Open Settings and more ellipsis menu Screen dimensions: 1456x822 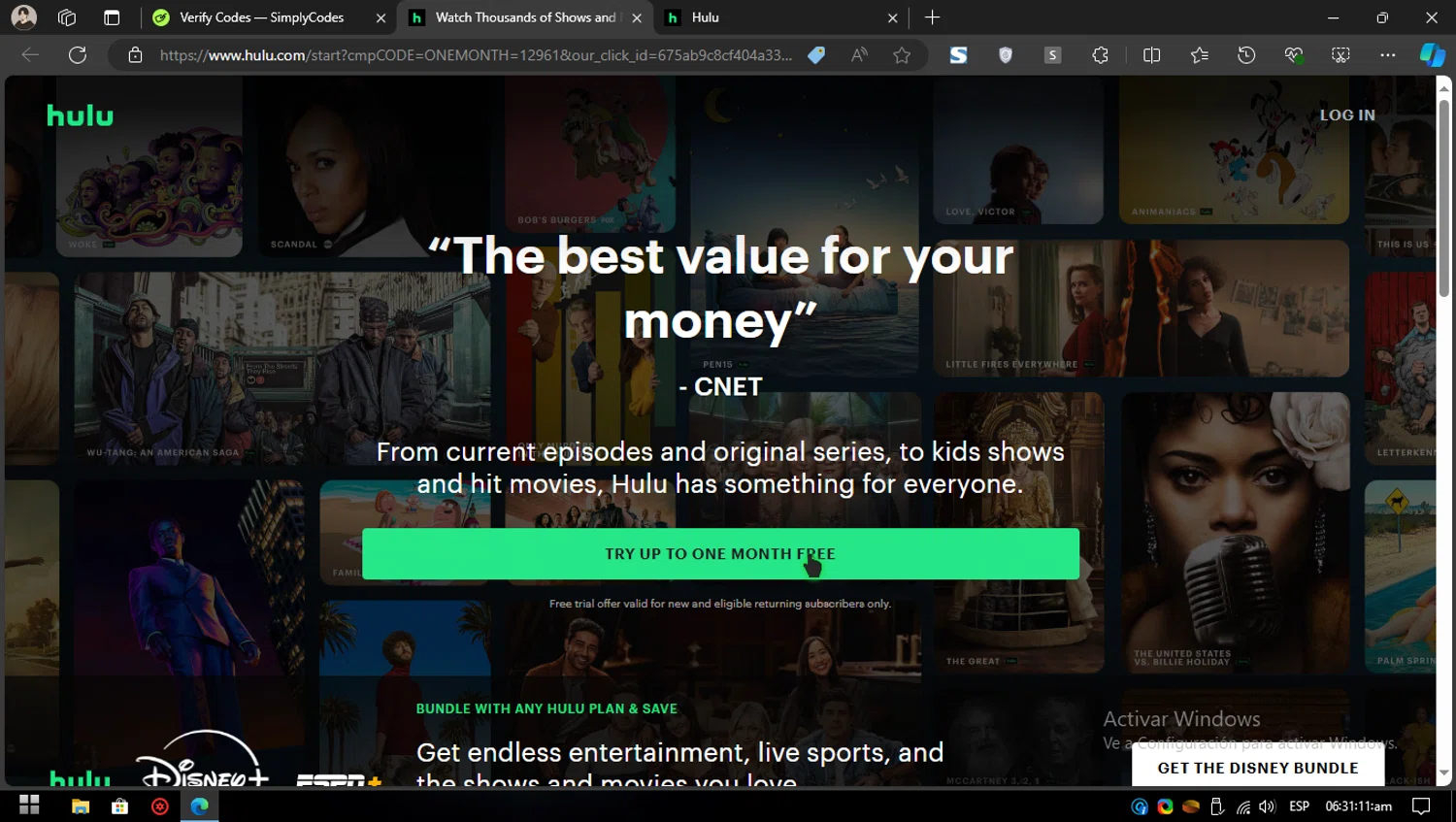coord(1388,55)
